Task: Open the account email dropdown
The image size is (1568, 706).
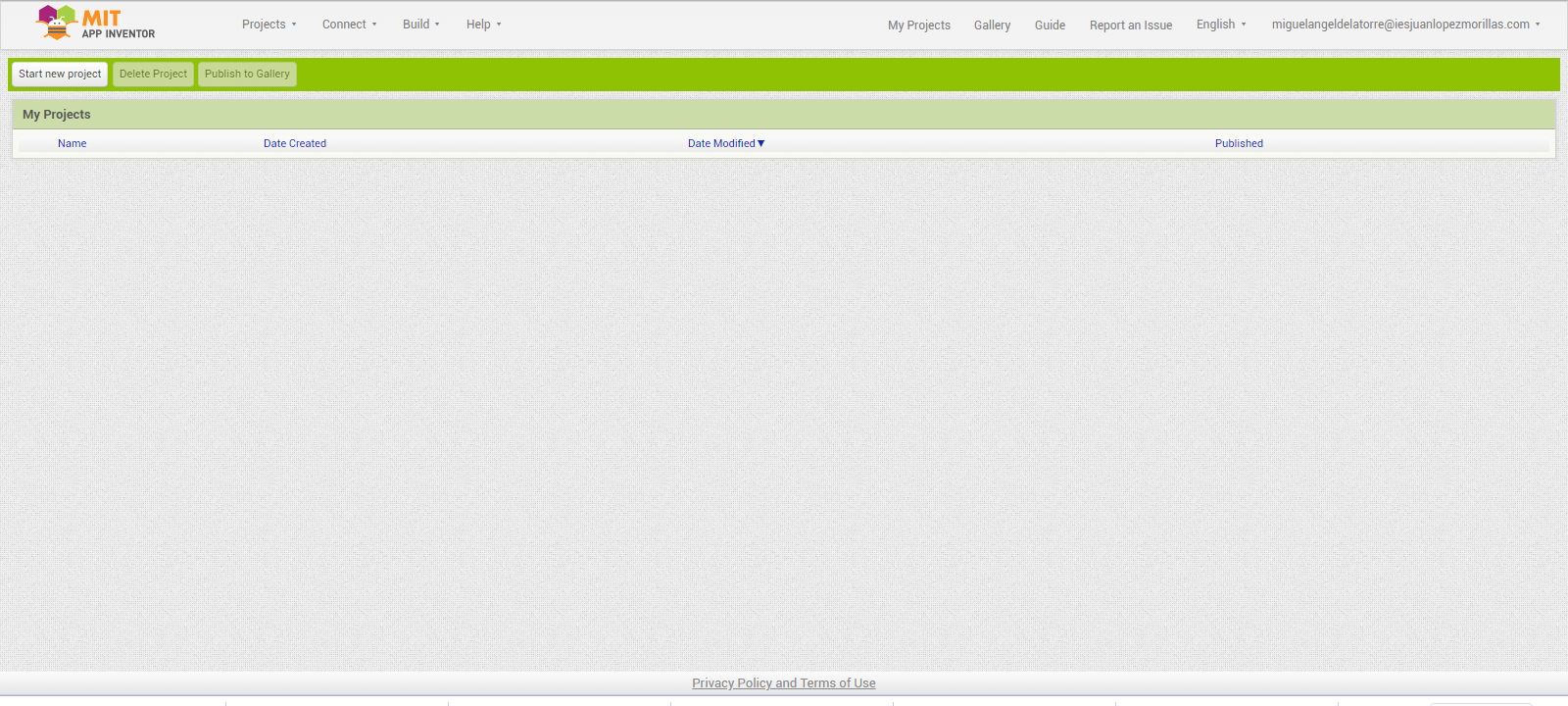Action: 1404,25
